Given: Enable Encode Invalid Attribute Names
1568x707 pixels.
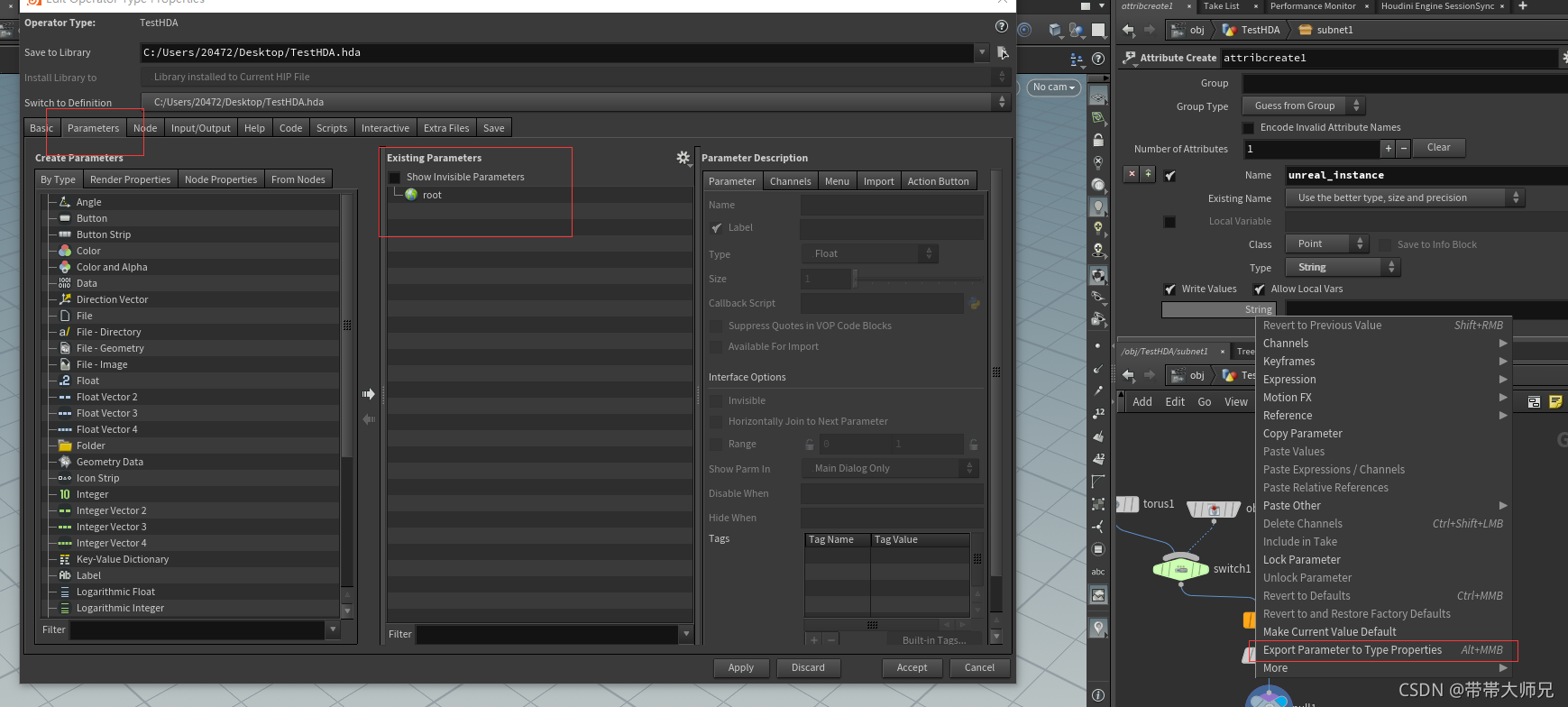Looking at the screenshot, I should click(1249, 128).
